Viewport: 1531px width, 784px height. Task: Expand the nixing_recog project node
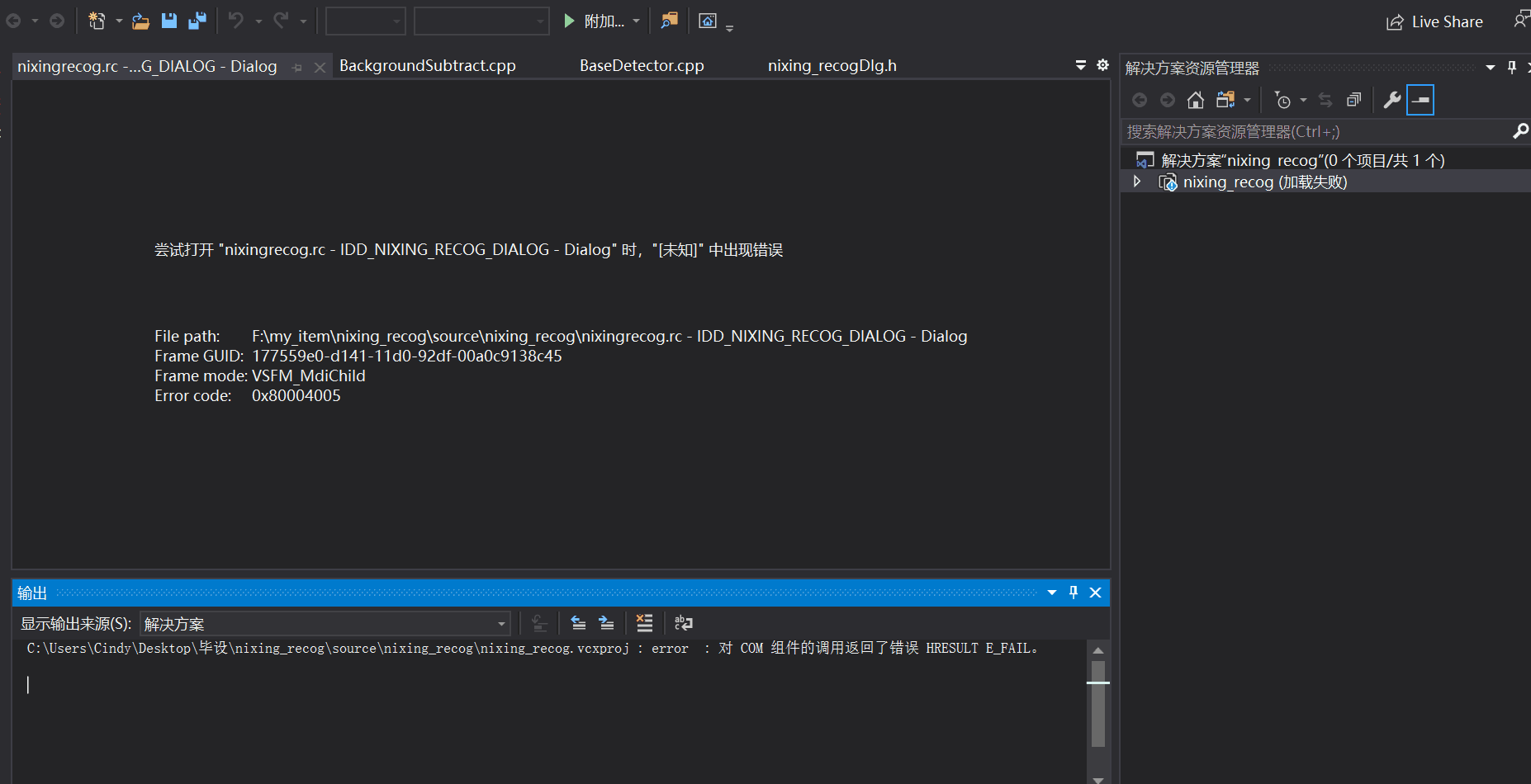pyautogui.click(x=1137, y=182)
